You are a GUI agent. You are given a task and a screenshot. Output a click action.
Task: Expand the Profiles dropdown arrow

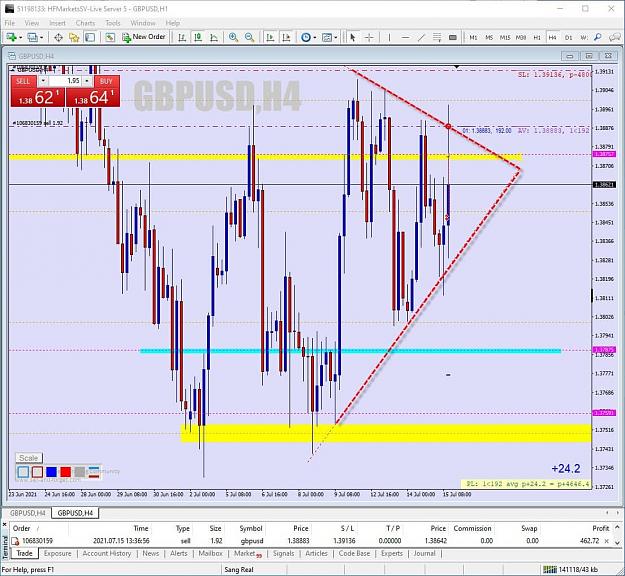(41, 37)
